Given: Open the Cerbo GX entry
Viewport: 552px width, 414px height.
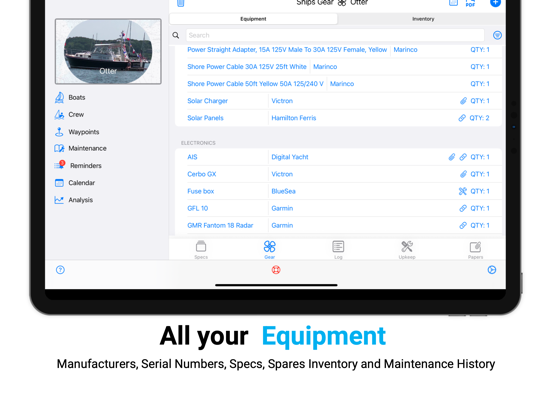Looking at the screenshot, I should (x=338, y=174).
